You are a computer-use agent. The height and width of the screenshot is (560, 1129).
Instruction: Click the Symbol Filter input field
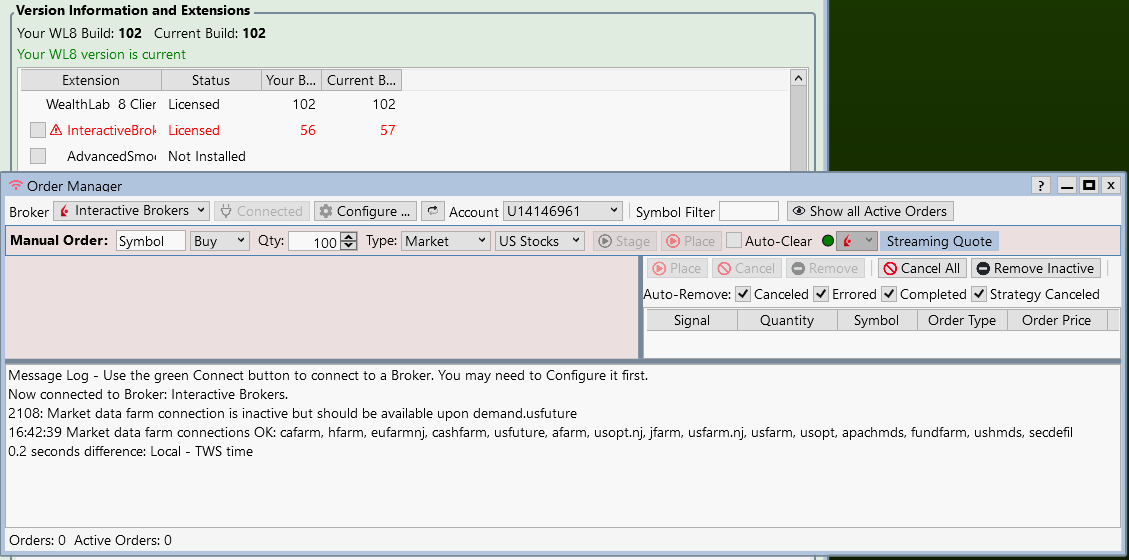(748, 211)
